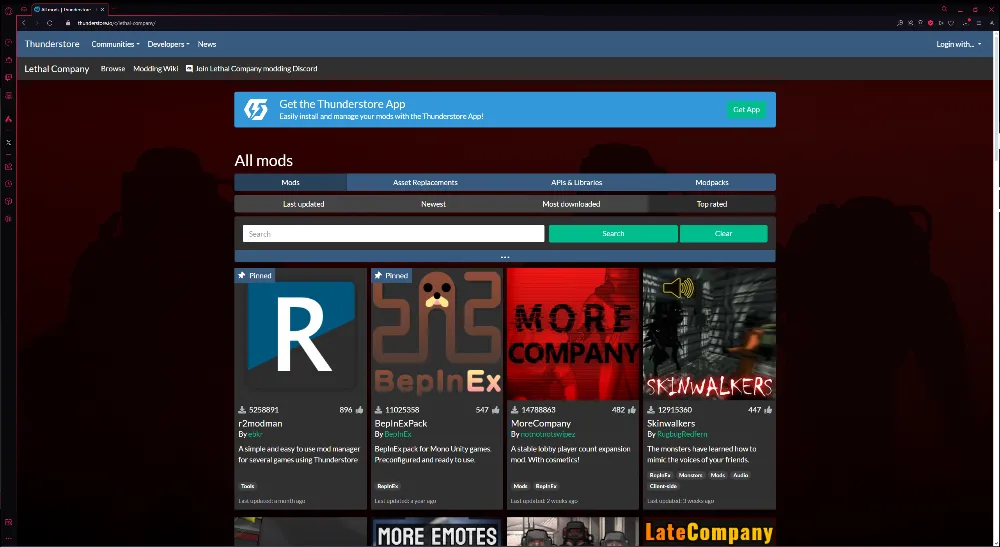1000x547 pixels.
Task: Sort mods by Top rated
Action: 712,204
